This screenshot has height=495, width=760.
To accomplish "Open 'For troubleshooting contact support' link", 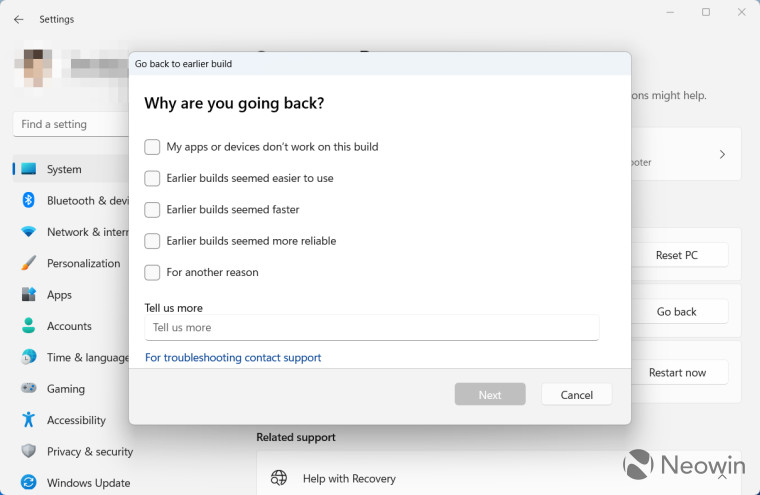I will 233,358.
